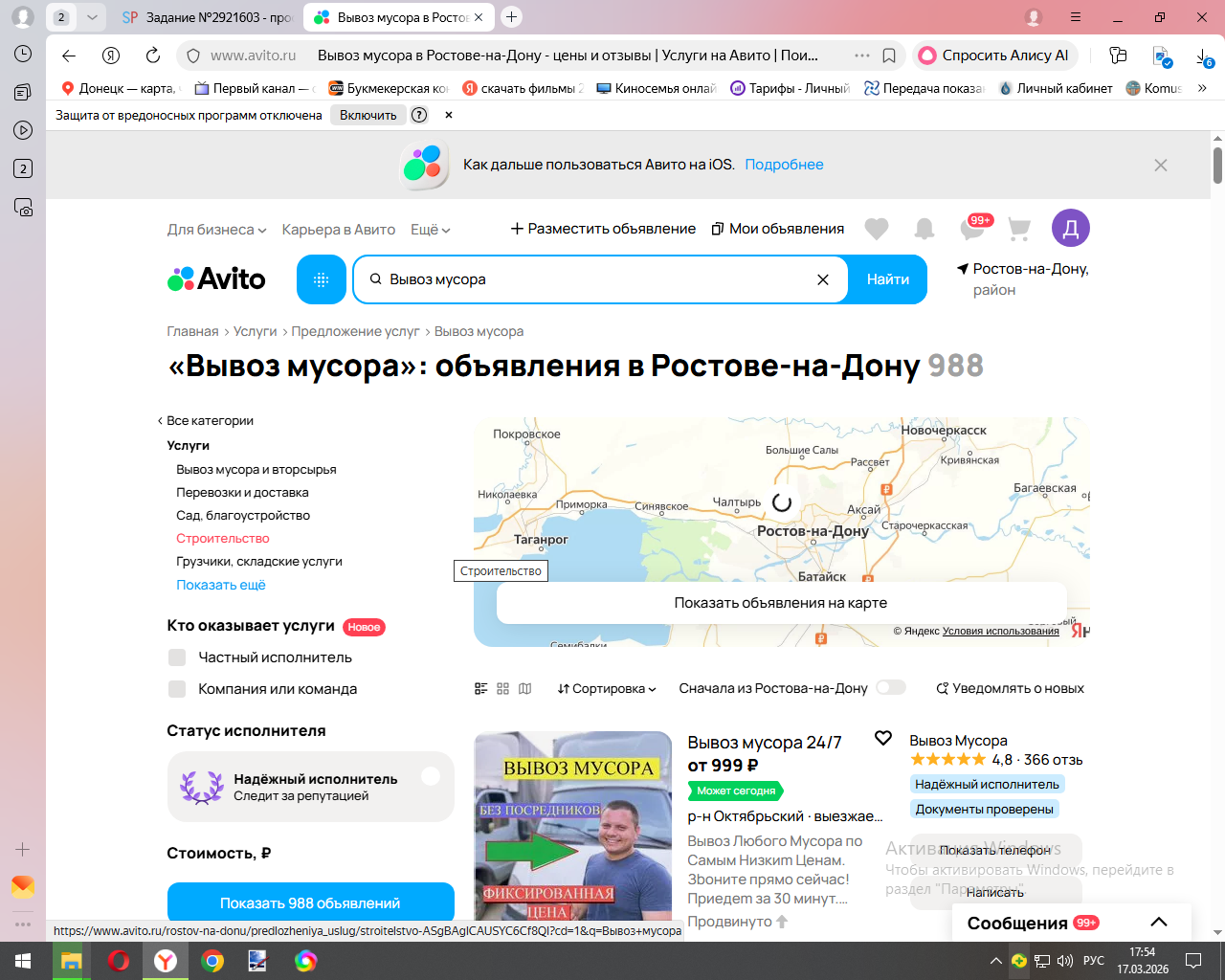1225x980 pixels.
Task: Open Yandex Browser from the taskbar
Action: pyautogui.click(x=166, y=961)
